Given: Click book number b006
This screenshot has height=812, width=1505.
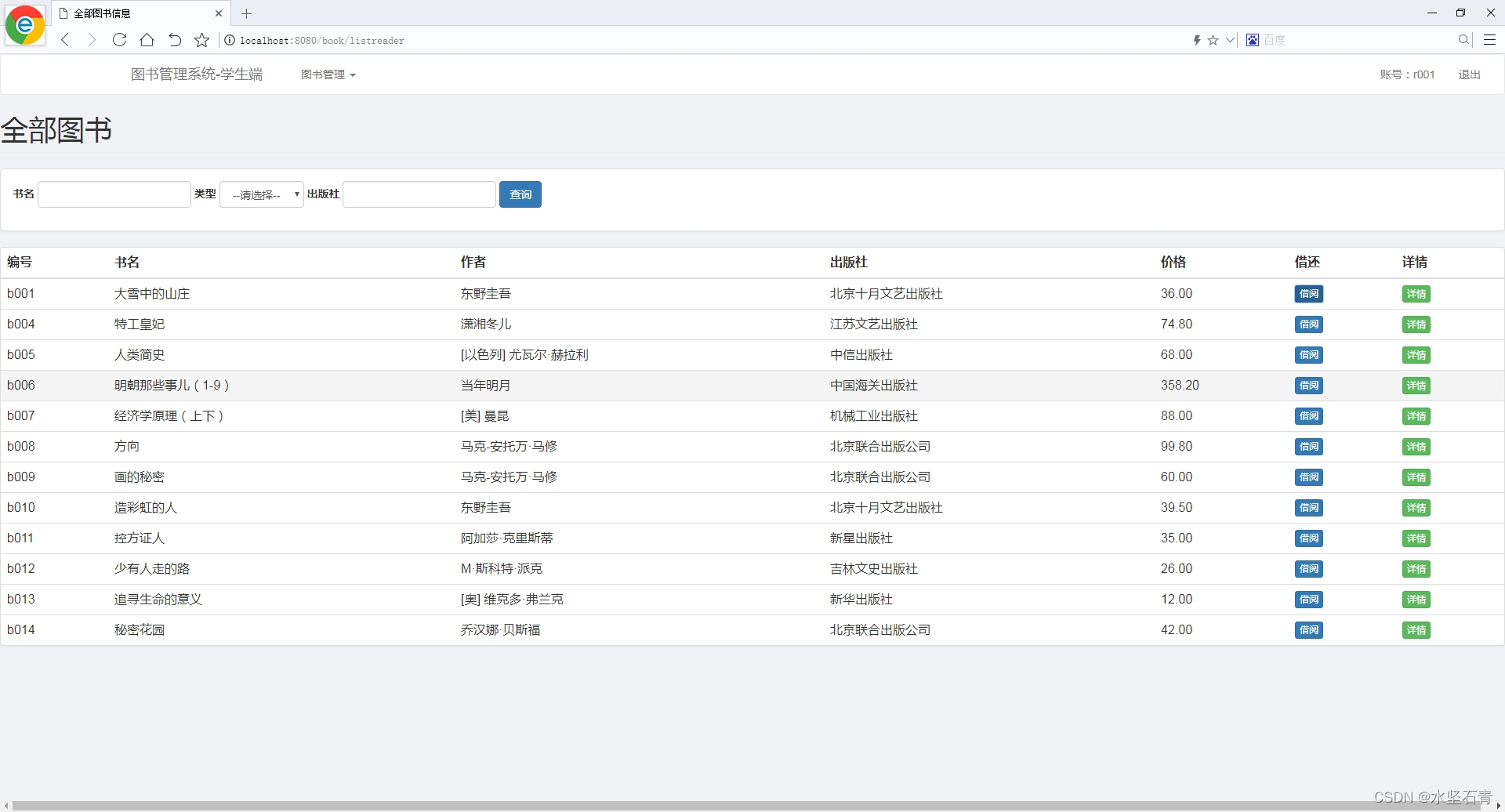Looking at the screenshot, I should tap(21, 386).
